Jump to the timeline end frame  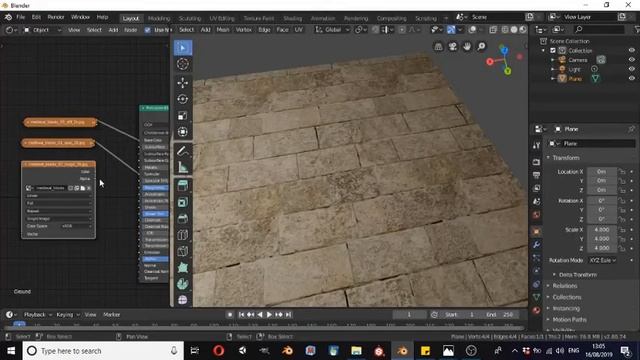coord(288,315)
